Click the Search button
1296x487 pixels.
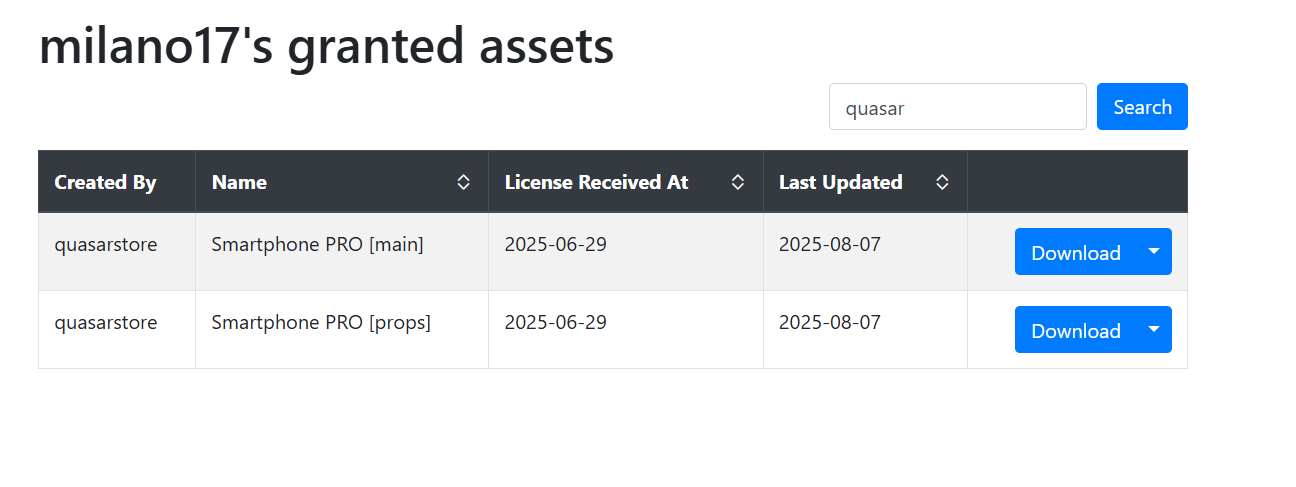[x=1142, y=107]
